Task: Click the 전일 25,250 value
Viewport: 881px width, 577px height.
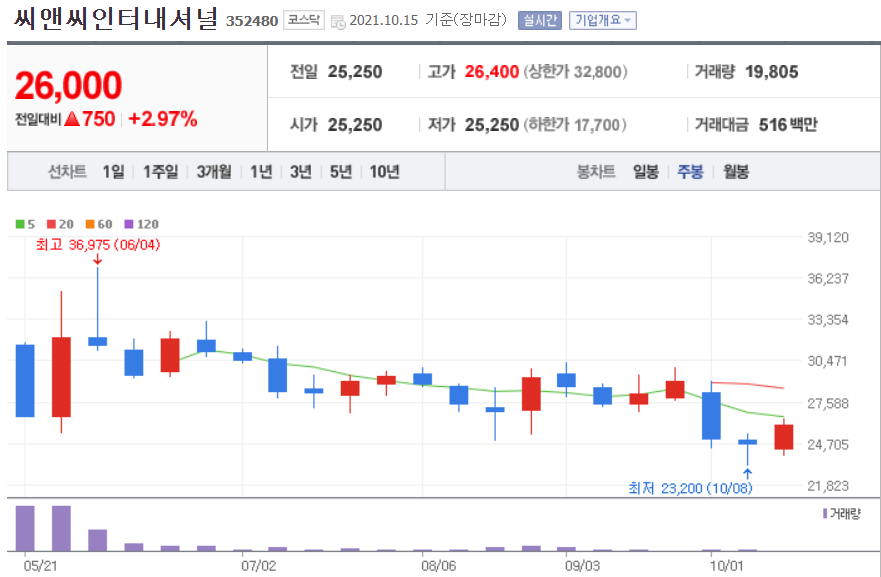Action: [x=355, y=72]
